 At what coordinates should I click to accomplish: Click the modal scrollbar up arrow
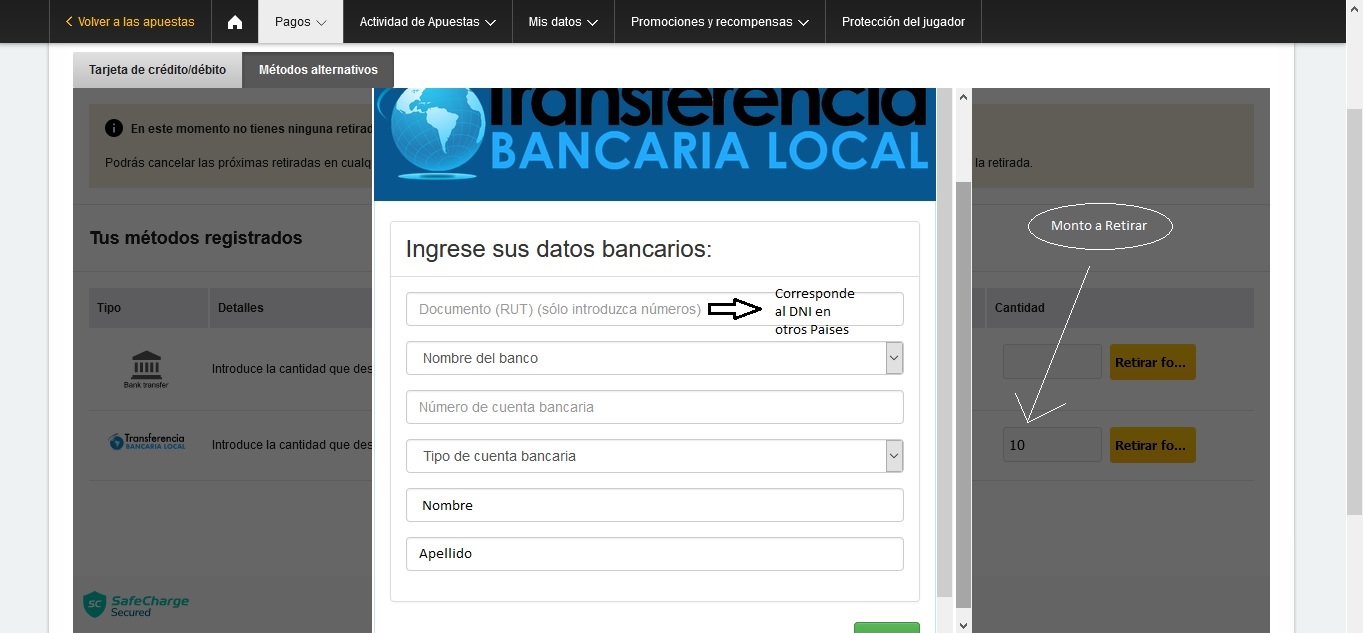pos(964,97)
